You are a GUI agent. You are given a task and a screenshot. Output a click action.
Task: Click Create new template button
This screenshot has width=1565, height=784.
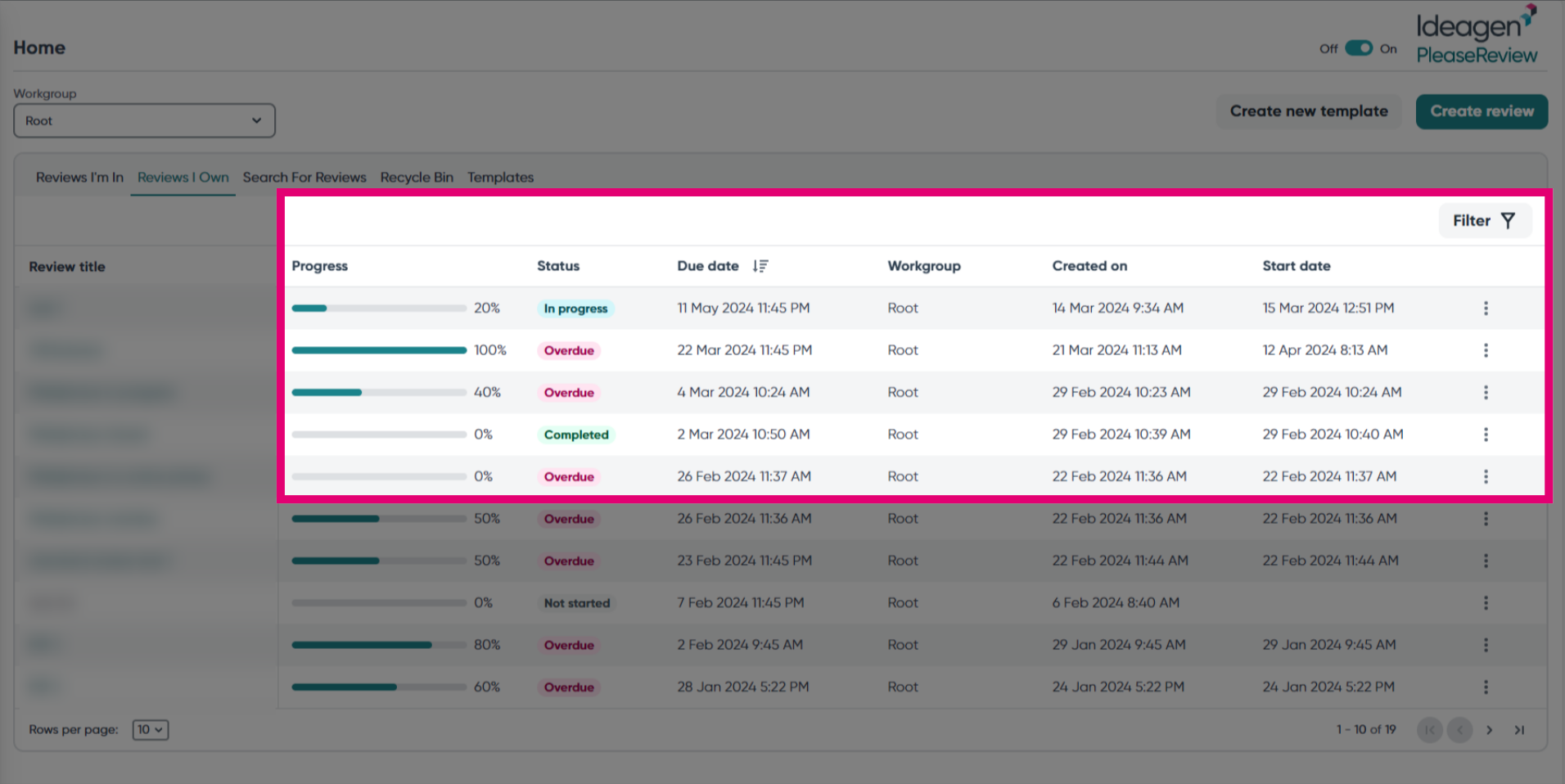1309,111
